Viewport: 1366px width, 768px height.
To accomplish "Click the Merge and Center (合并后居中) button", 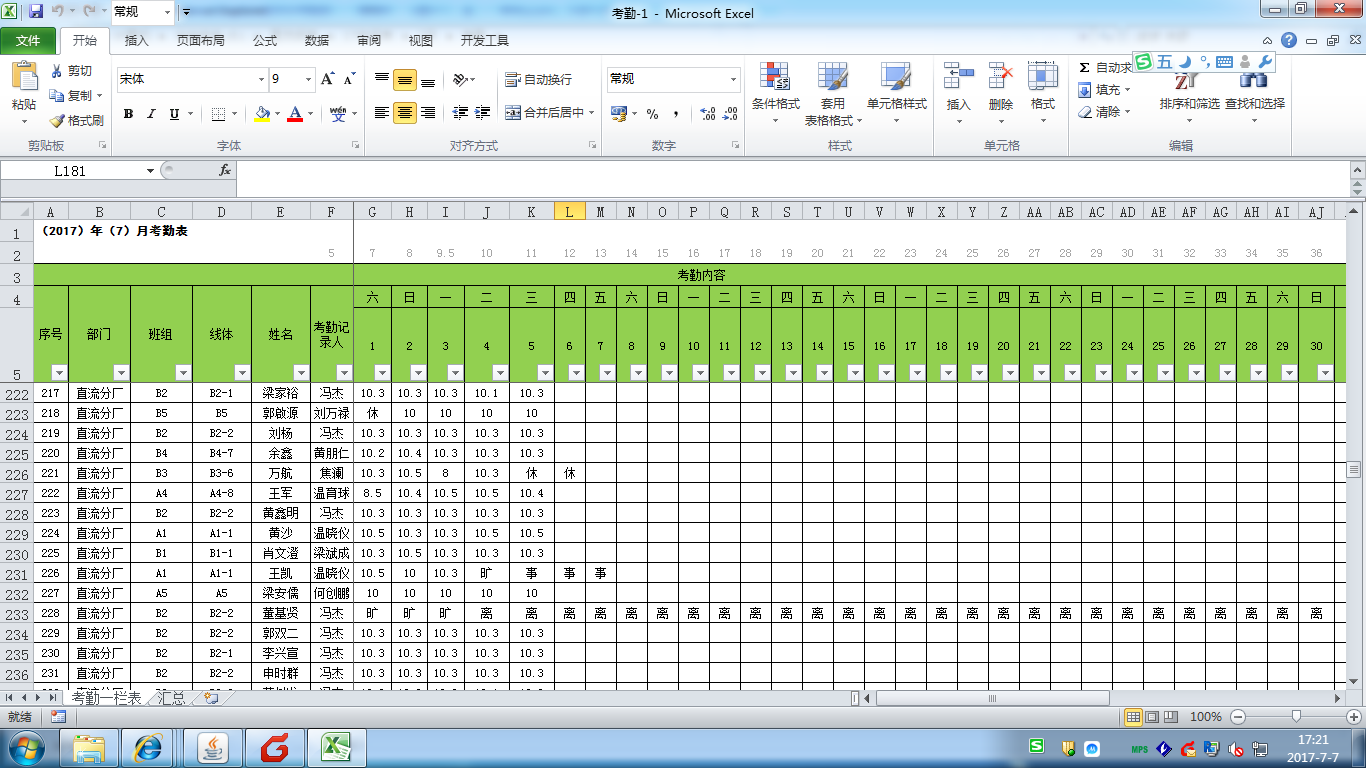I will [548, 113].
